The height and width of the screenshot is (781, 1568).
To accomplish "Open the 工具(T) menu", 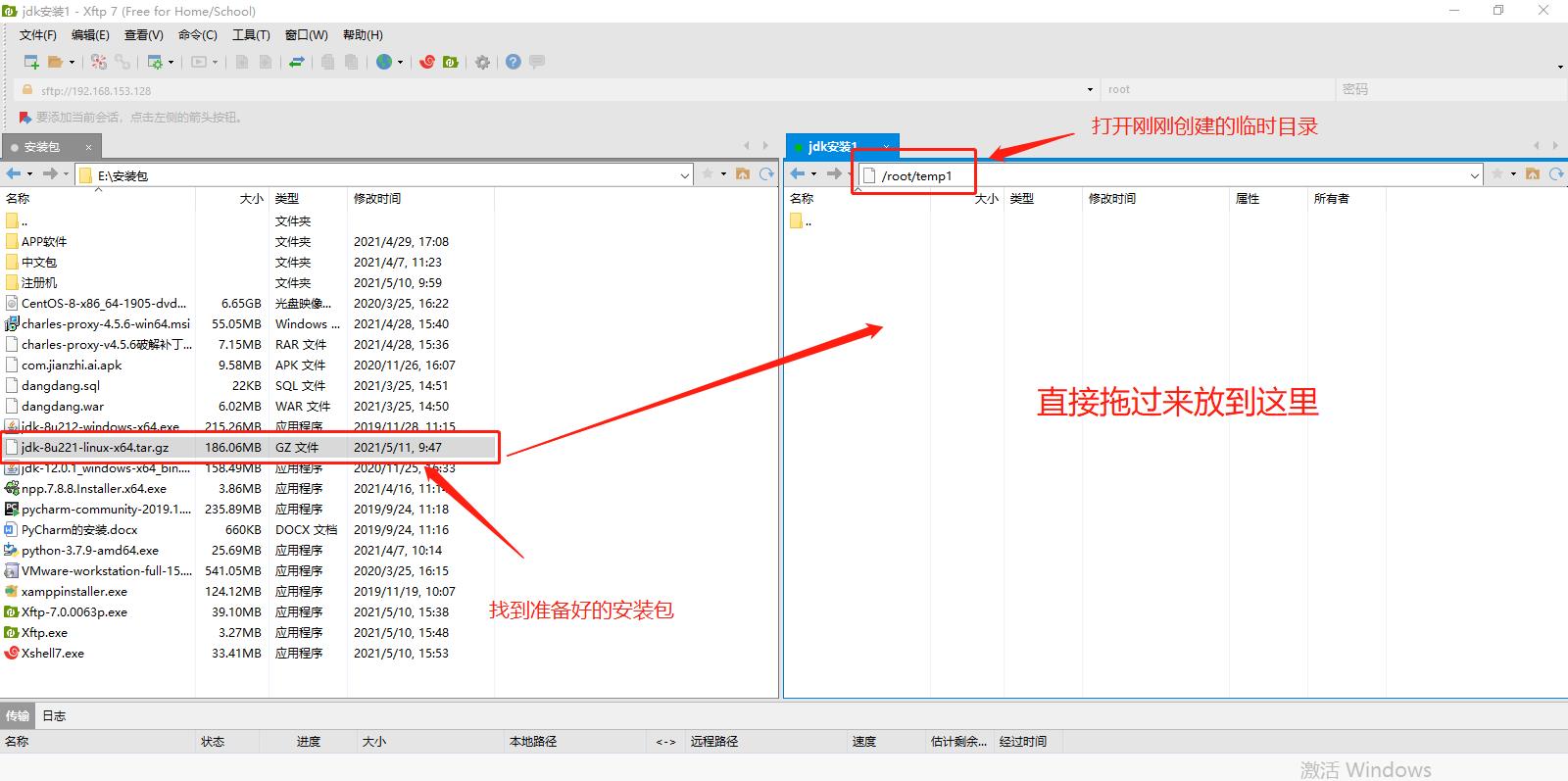I will coord(251,34).
